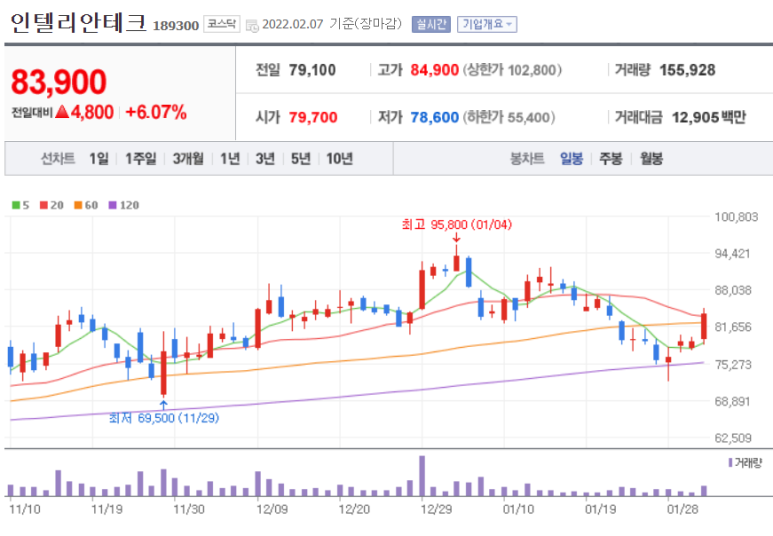Click the red 20-day moving average swatch
The height and width of the screenshot is (536, 773).
click(44, 205)
